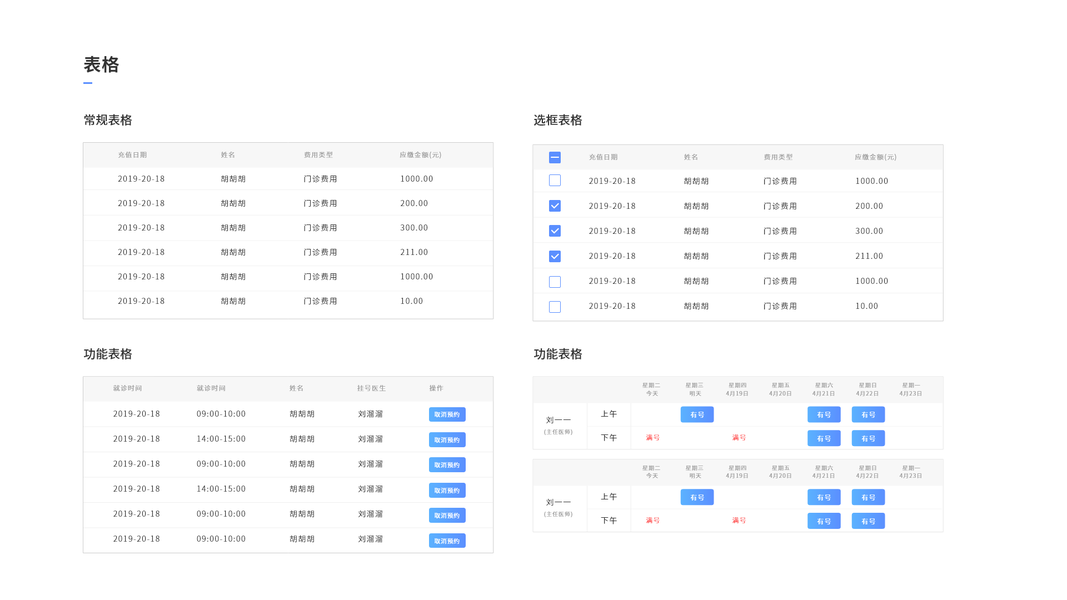Select 有号 for 上午 4月21日 in lower schedule
1067x600 pixels.
pyautogui.click(x=823, y=497)
